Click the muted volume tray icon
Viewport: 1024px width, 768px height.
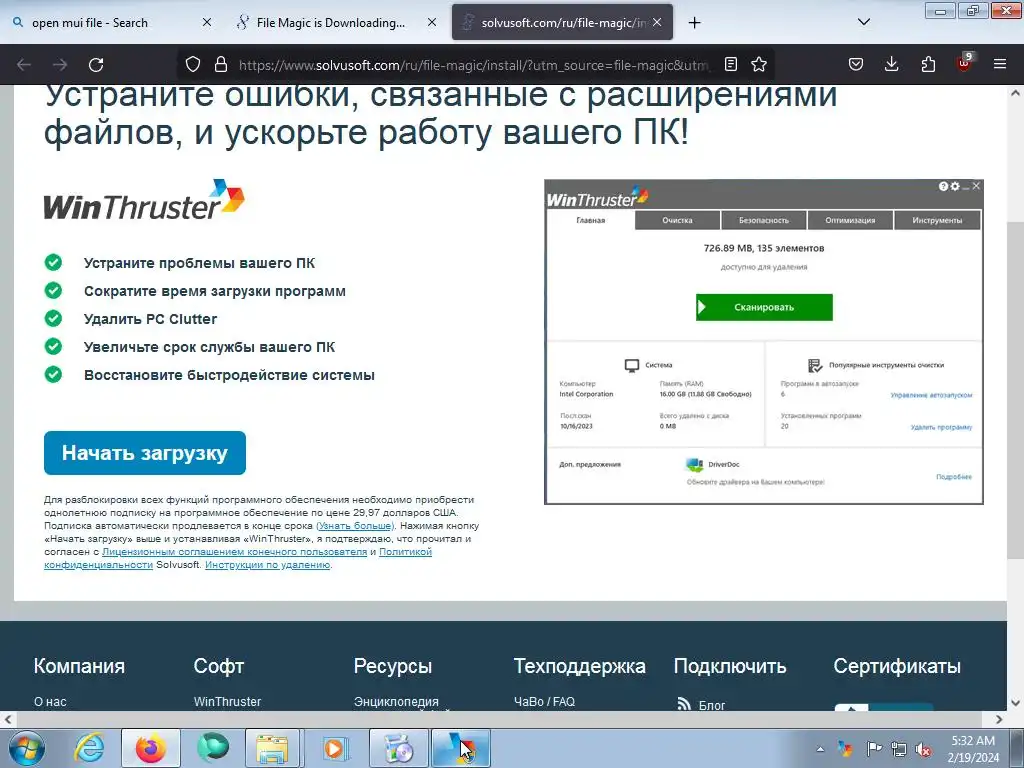(923, 749)
